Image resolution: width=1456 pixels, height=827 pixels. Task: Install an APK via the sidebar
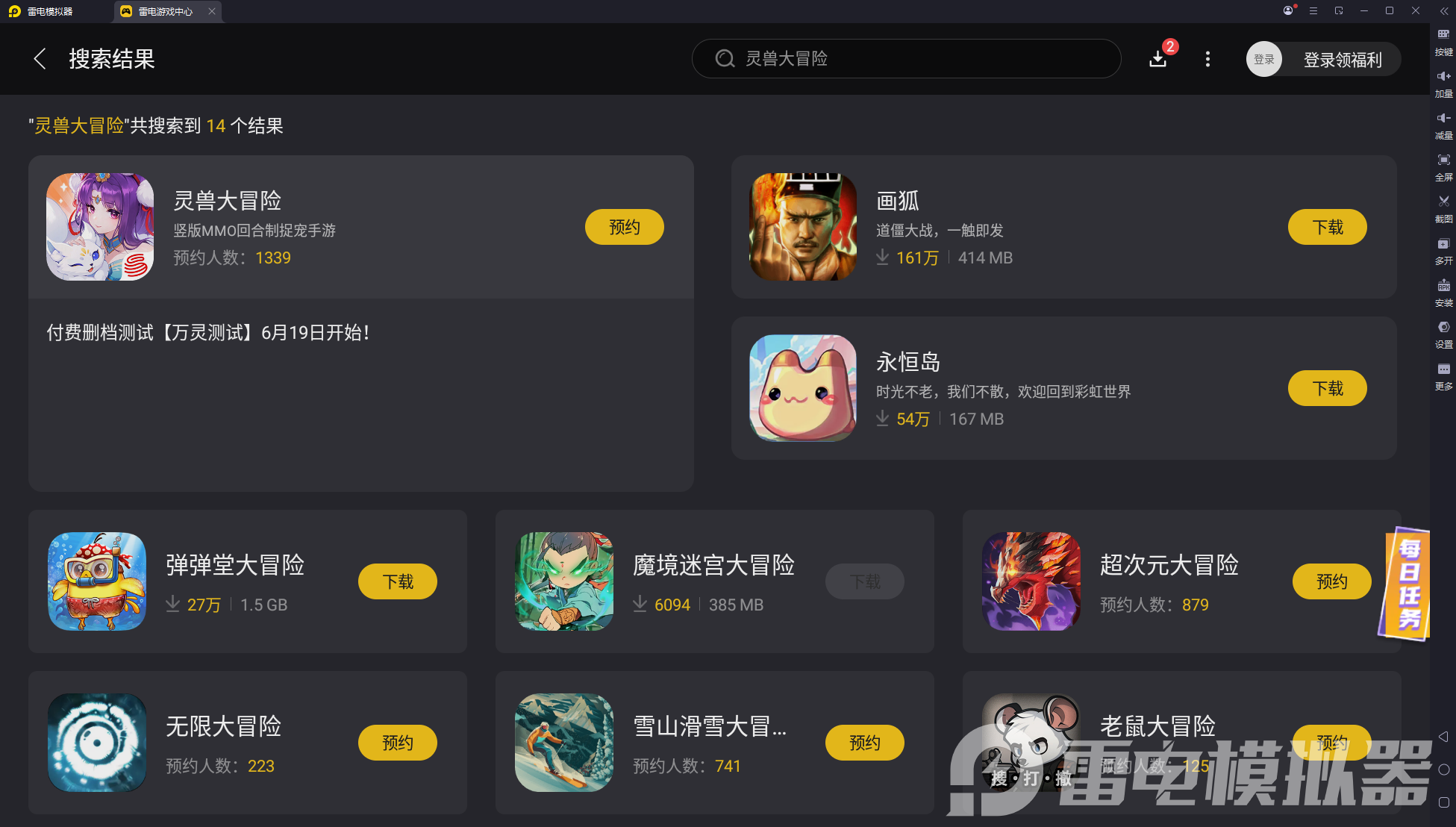tap(1443, 293)
